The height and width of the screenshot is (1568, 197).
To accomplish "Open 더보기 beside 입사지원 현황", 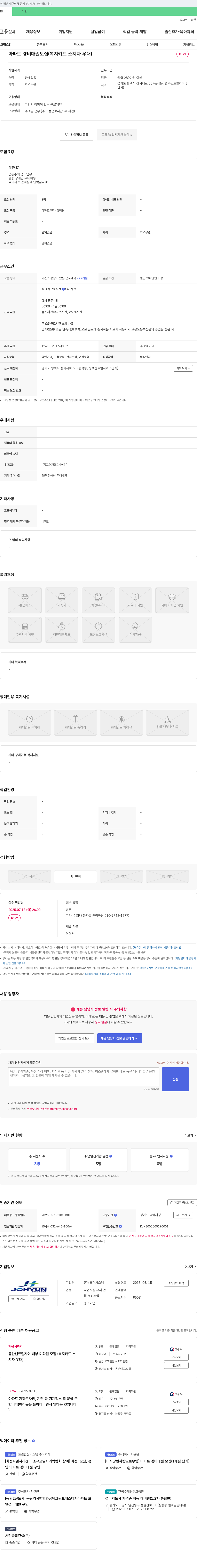I will point(190,1135).
